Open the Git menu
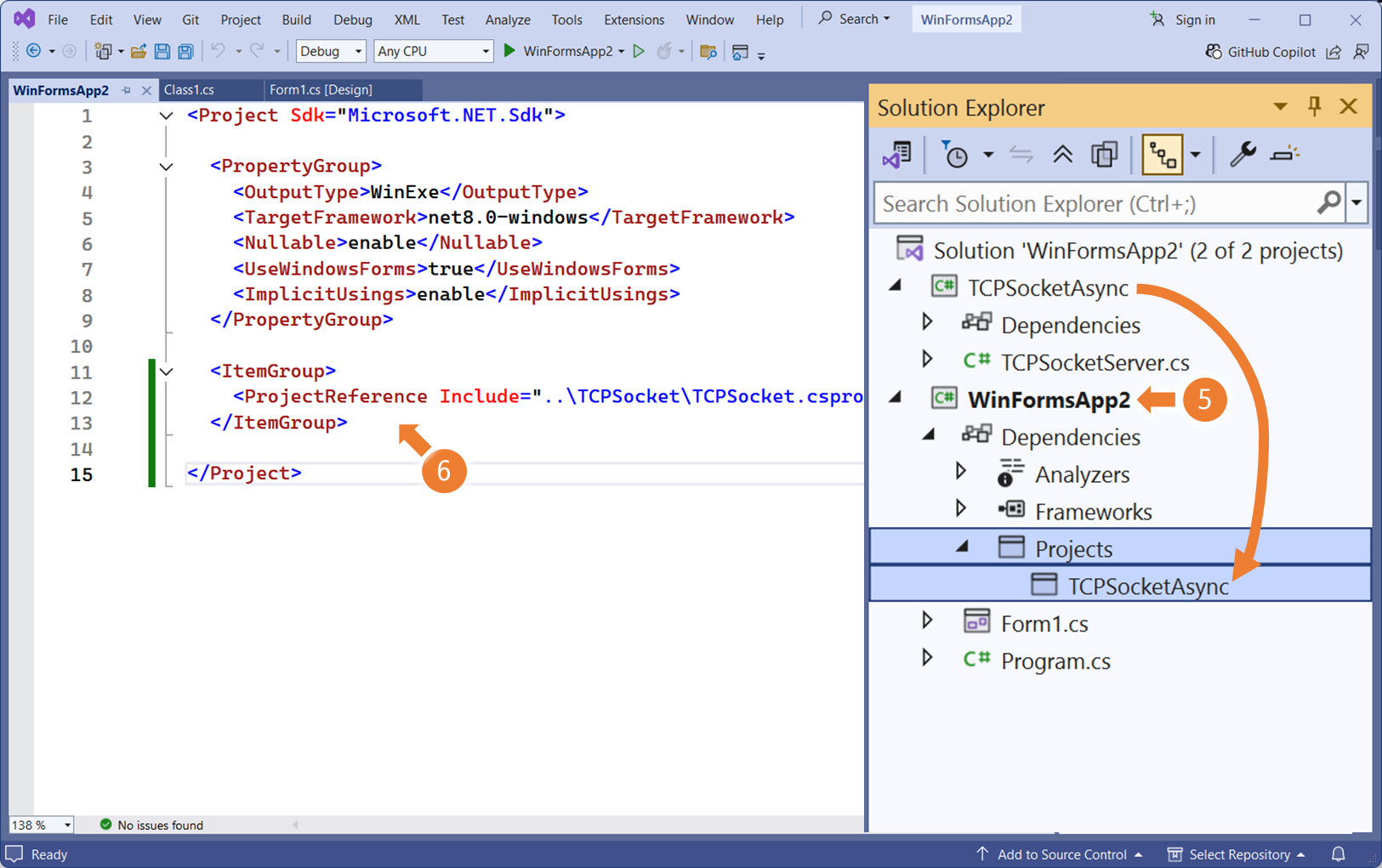1382x868 pixels. [191, 20]
